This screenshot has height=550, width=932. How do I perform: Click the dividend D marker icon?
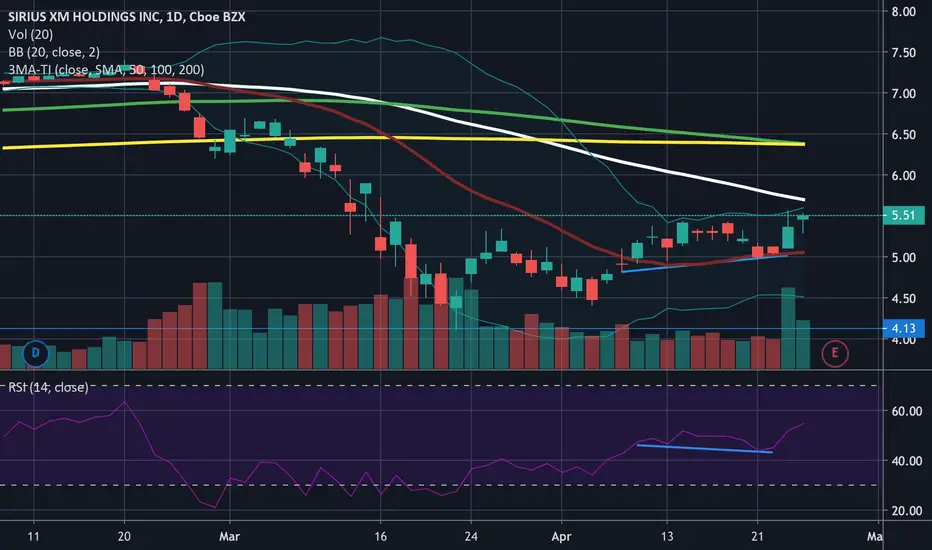coord(35,353)
